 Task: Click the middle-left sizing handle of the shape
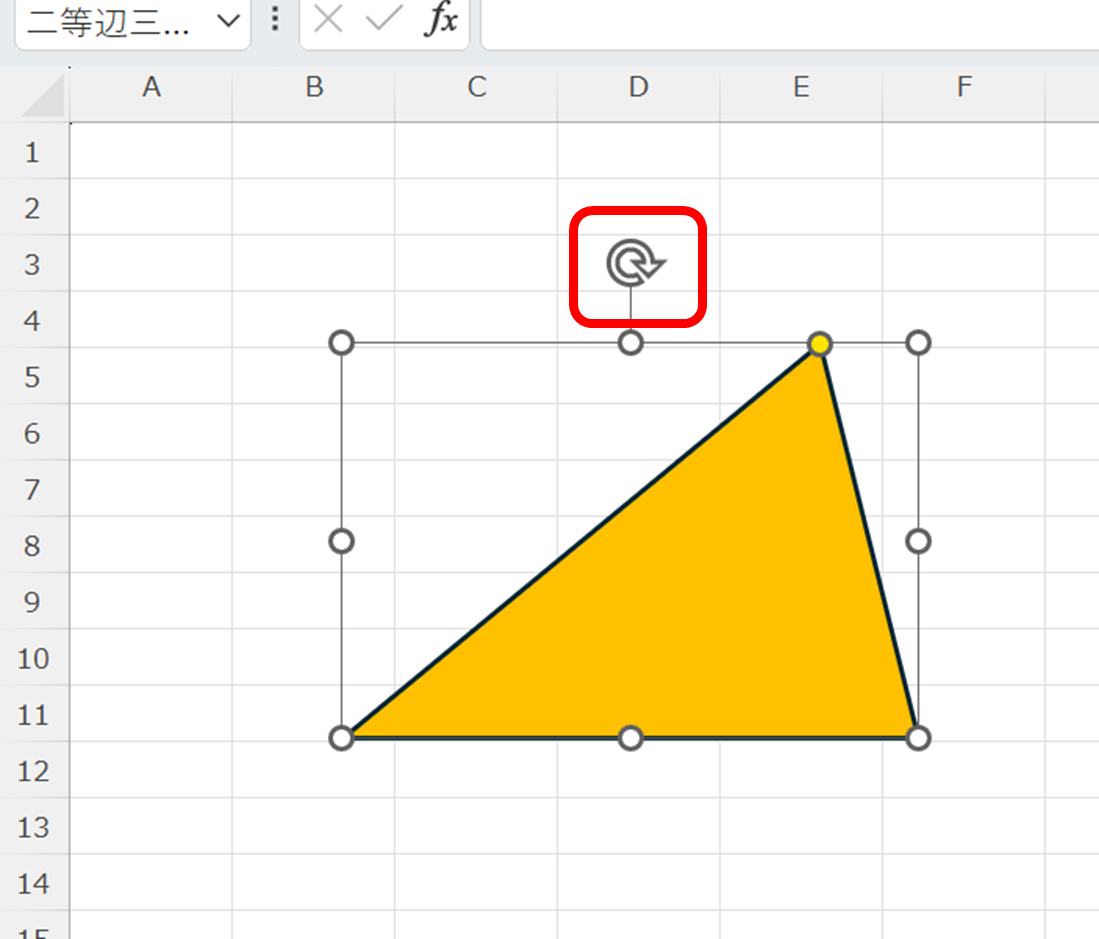coord(341,541)
